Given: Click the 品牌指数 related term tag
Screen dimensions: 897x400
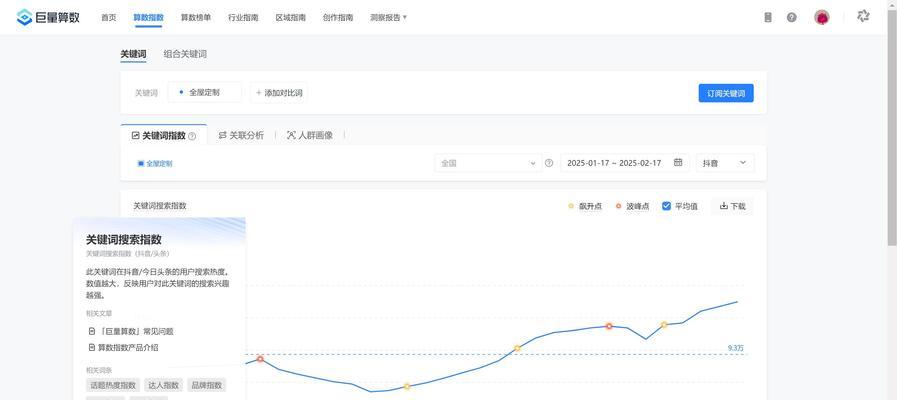Looking at the screenshot, I should coord(207,385).
